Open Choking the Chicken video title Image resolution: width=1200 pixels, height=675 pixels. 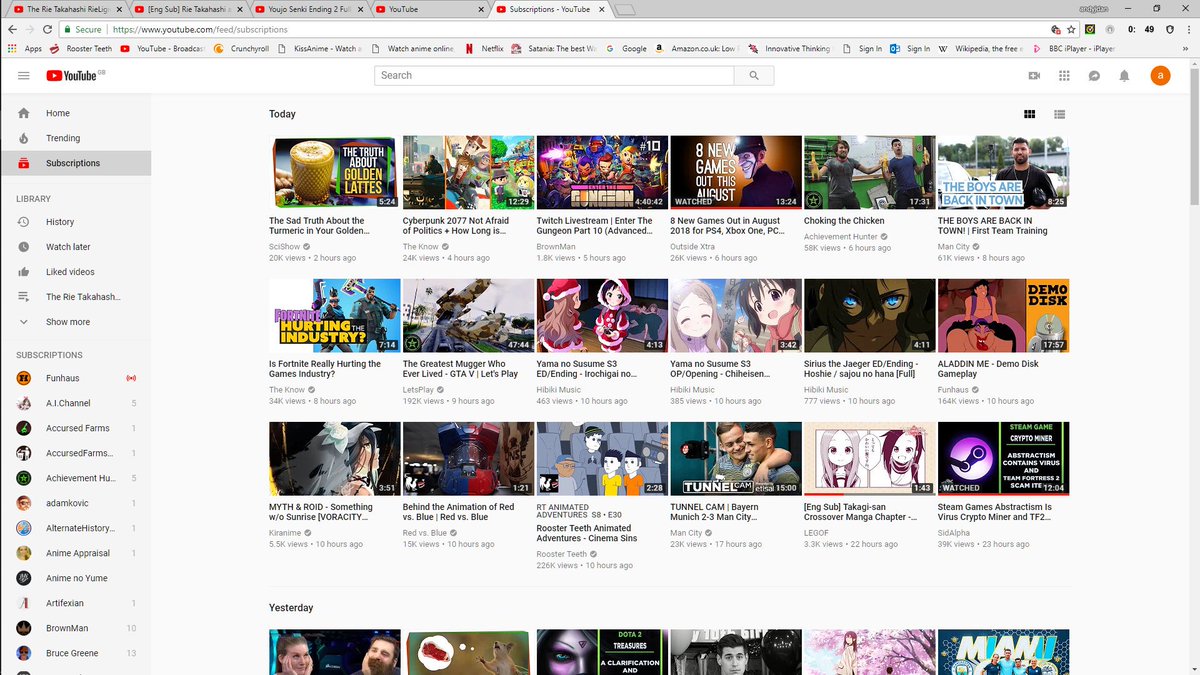(x=844, y=221)
